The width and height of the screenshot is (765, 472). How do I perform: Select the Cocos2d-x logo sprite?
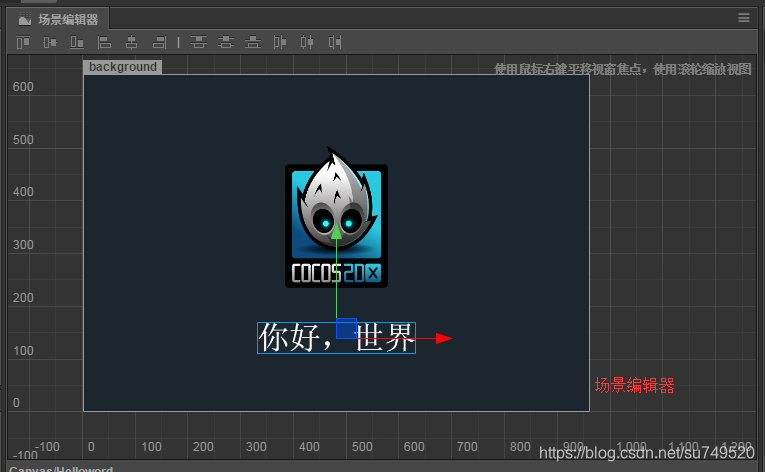tap(336, 219)
